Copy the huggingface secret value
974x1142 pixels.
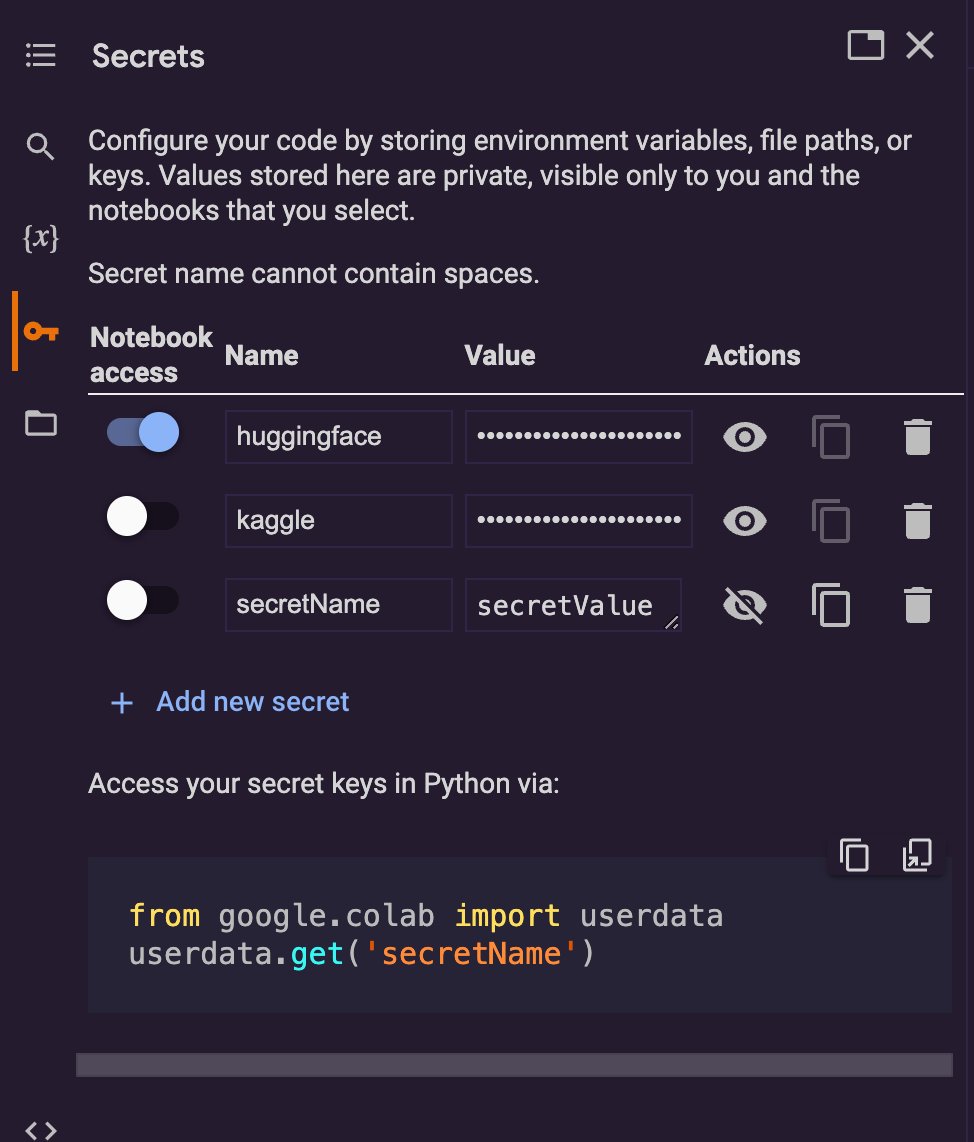pos(831,436)
